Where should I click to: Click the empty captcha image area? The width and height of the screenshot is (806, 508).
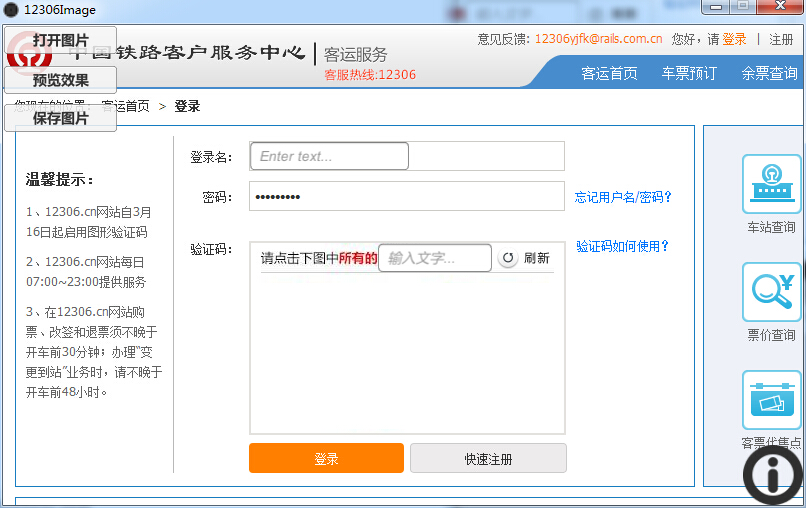click(x=407, y=352)
